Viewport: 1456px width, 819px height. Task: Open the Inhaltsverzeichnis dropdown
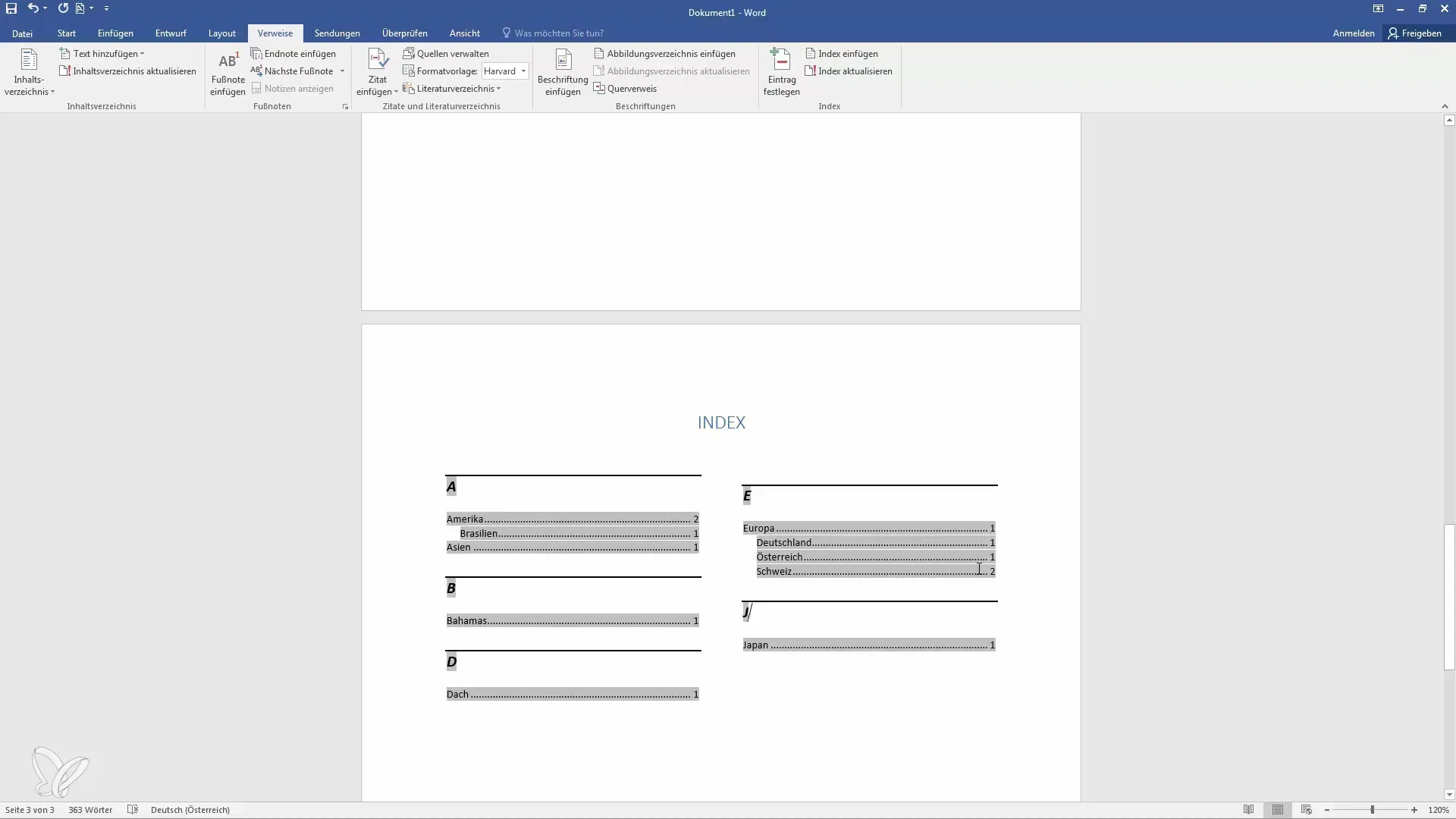click(29, 73)
